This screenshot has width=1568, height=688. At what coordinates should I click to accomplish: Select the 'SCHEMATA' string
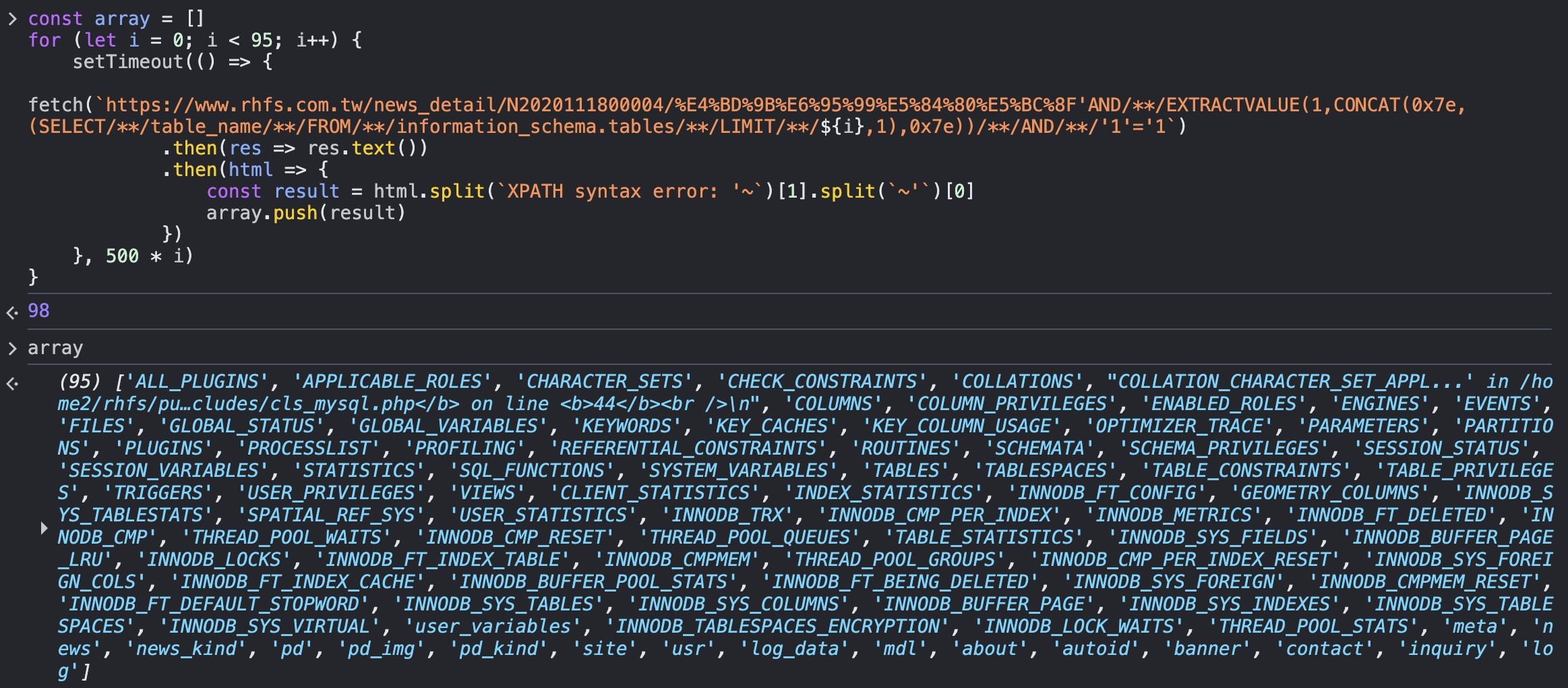(x=1039, y=449)
